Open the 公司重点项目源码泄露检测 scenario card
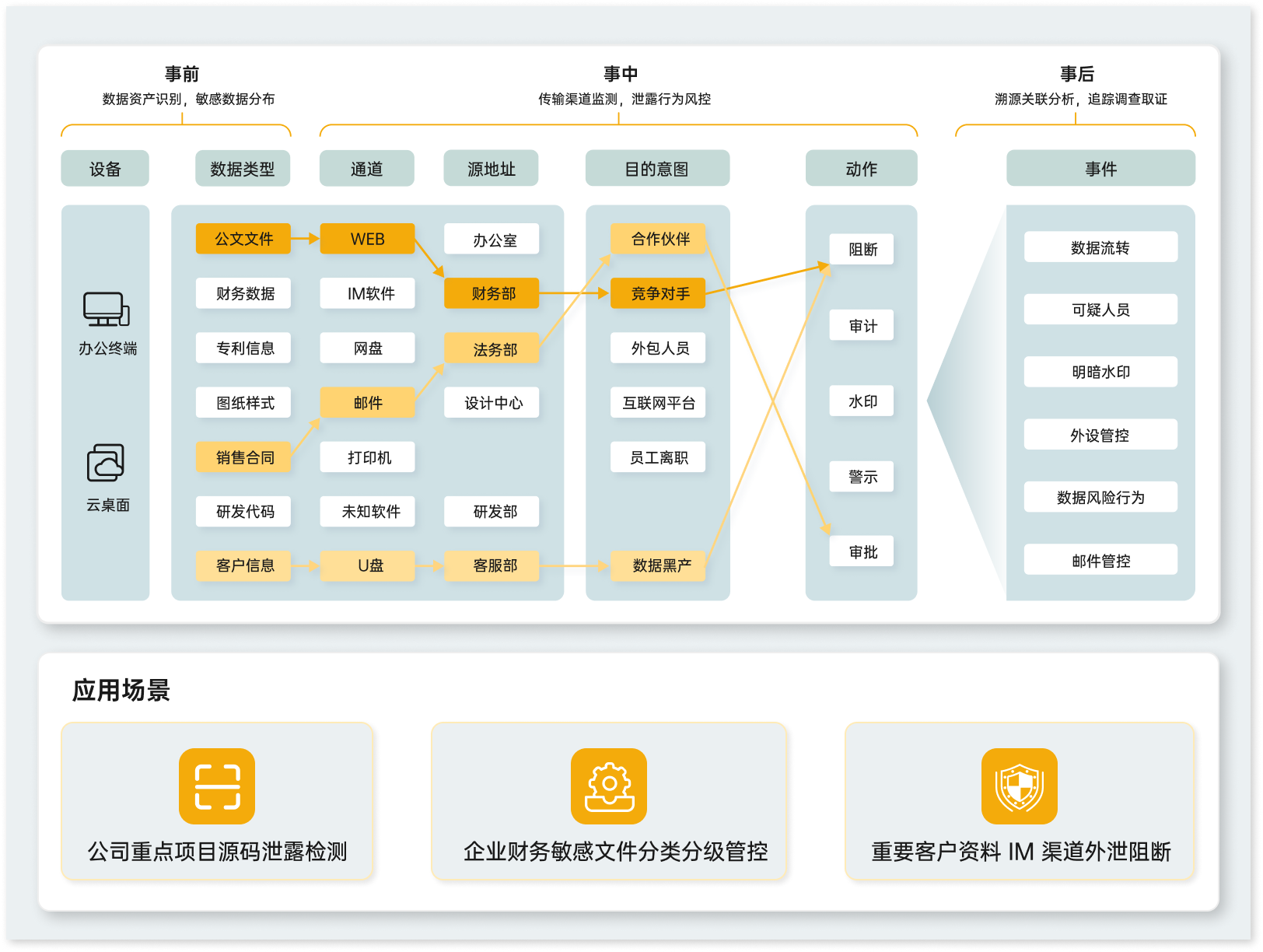 [217, 801]
